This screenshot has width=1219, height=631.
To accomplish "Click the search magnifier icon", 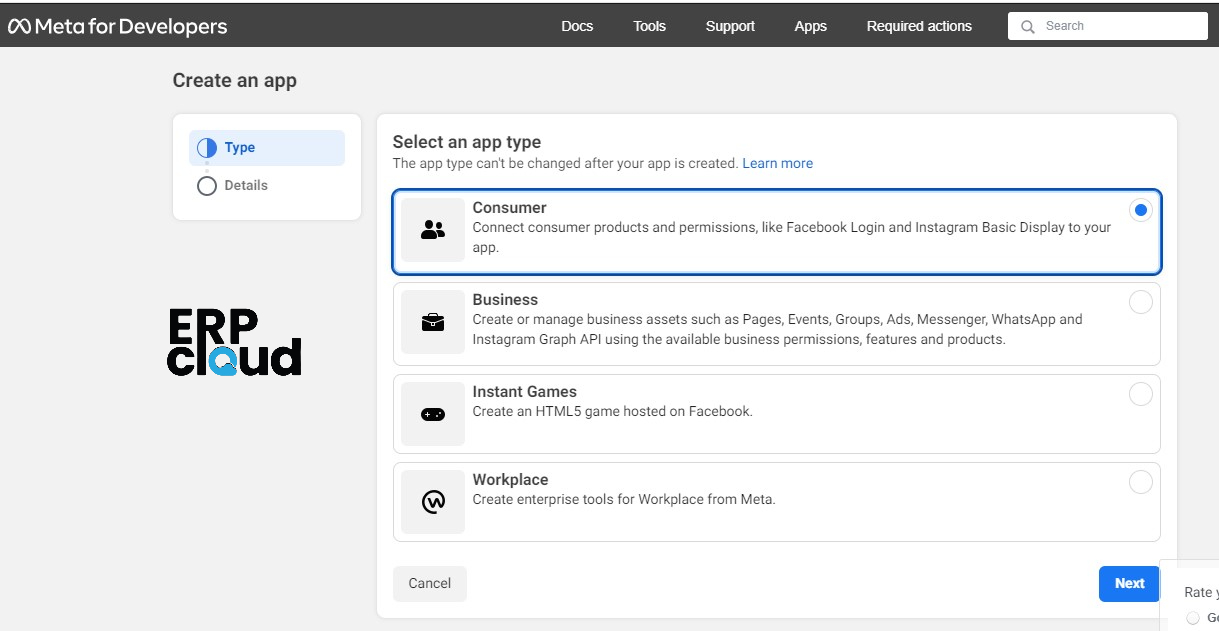I will [x=1028, y=26].
